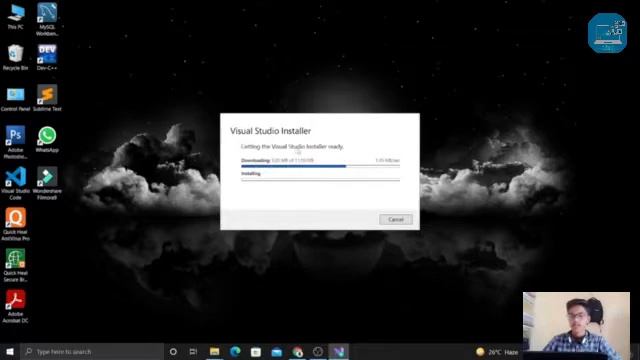Screen dimensions: 640x360
Task: Switch to Chrome on taskbar
Action: (x=298, y=351)
